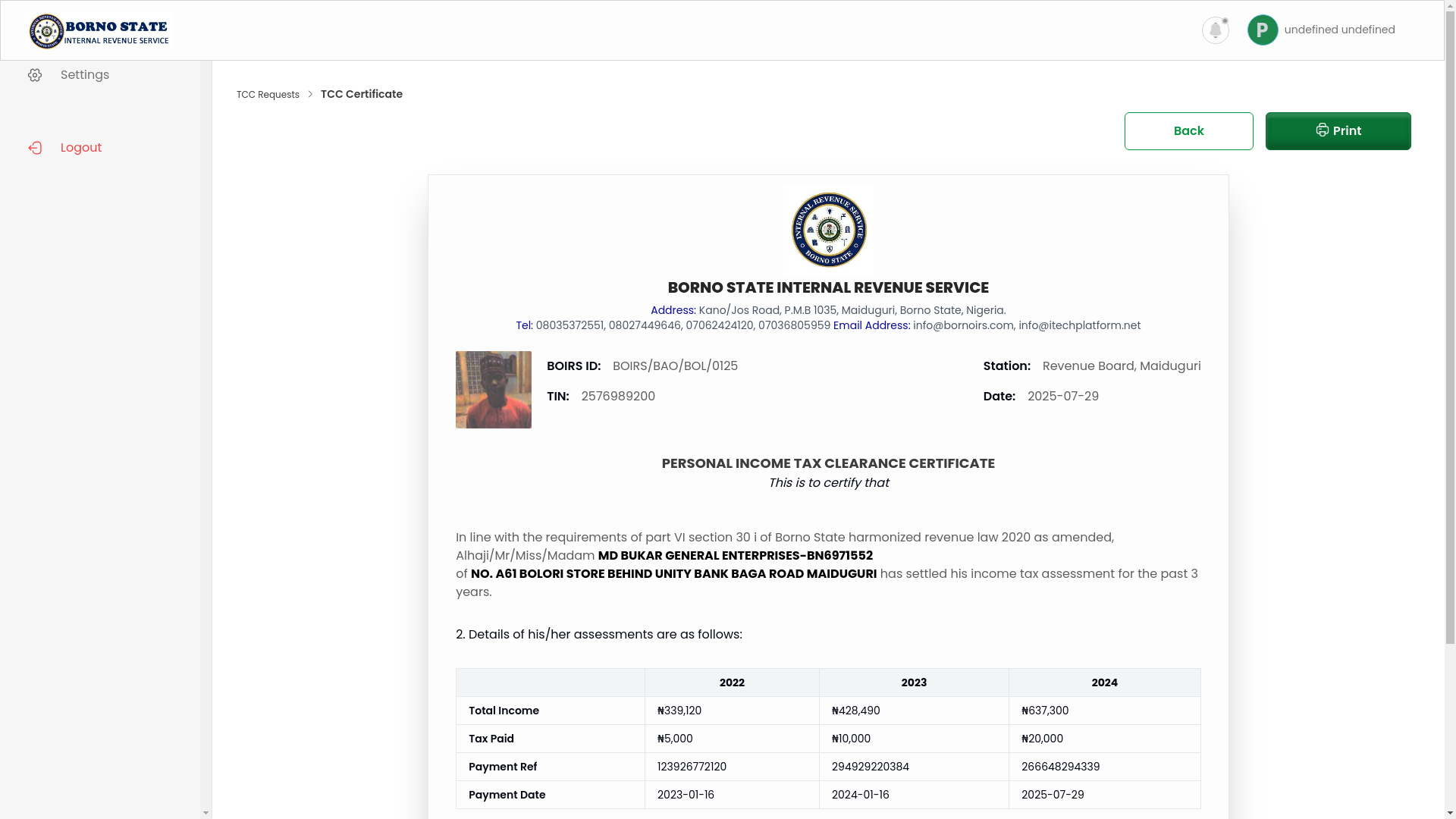Click payment date 2025-07-29 in the table

[1053, 795]
